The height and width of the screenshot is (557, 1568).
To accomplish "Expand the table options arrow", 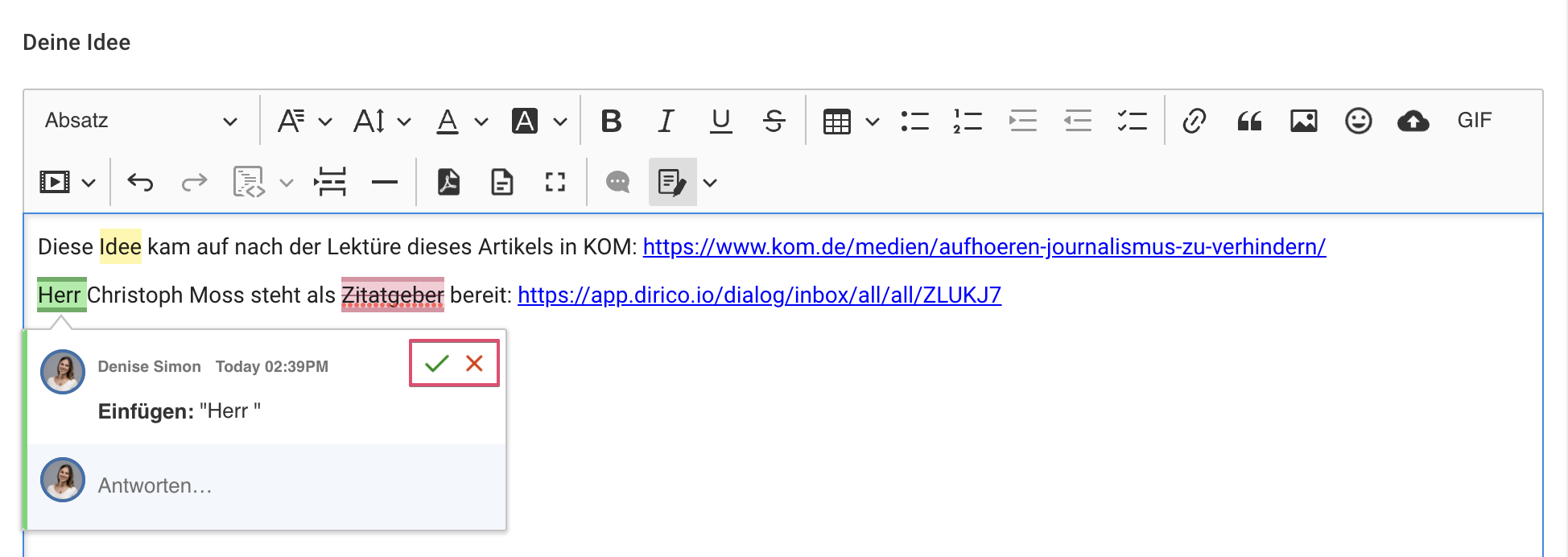I will pos(873,122).
